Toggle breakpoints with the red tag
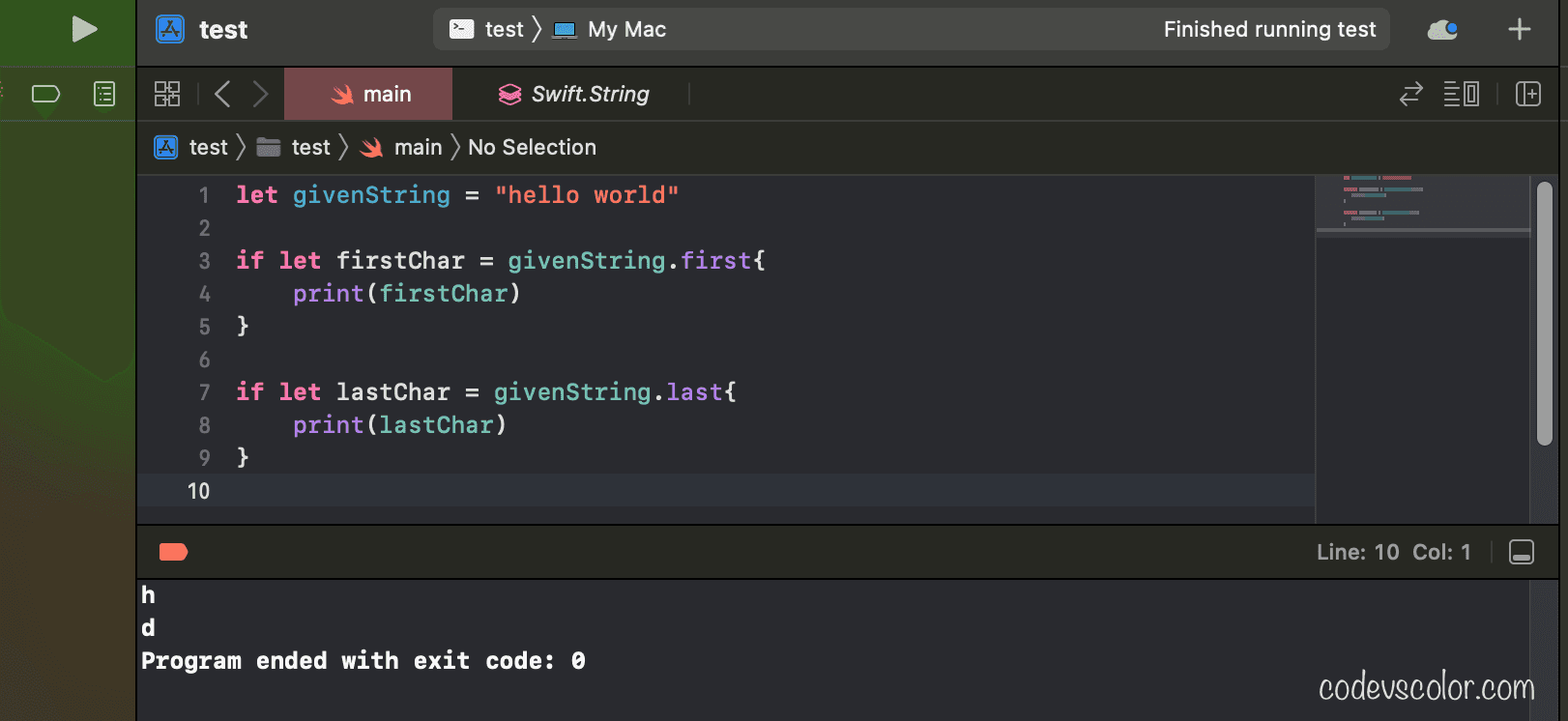 point(173,552)
